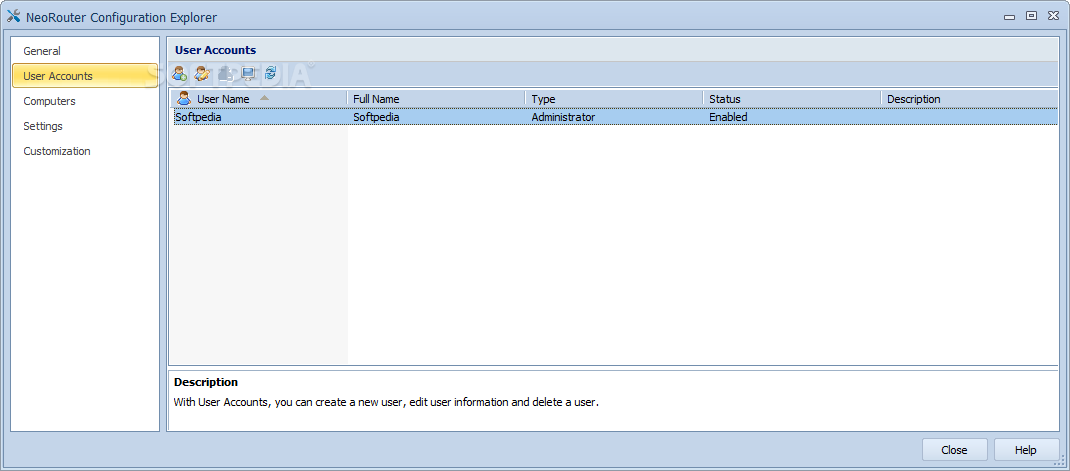Image resolution: width=1070 pixels, height=471 pixels.
Task: Minimize the NeoRouter window
Action: (x=1011, y=16)
